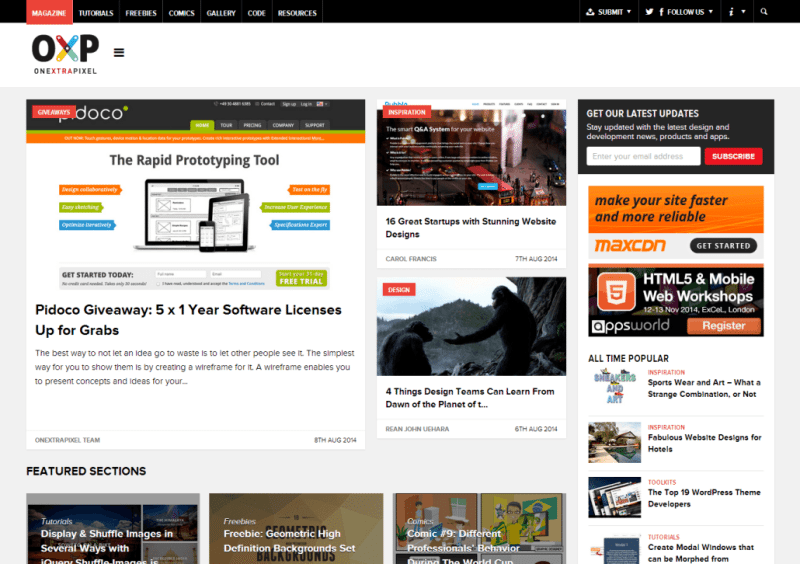Viewport: 800px width, 564px height.
Task: Open the Pidoco Giveaway article title
Action: coord(188,320)
